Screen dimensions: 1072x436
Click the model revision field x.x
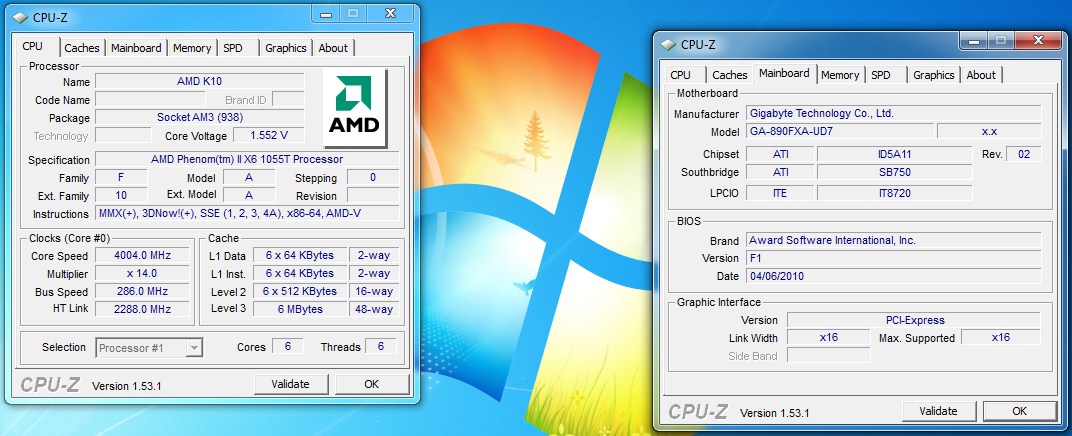point(989,131)
